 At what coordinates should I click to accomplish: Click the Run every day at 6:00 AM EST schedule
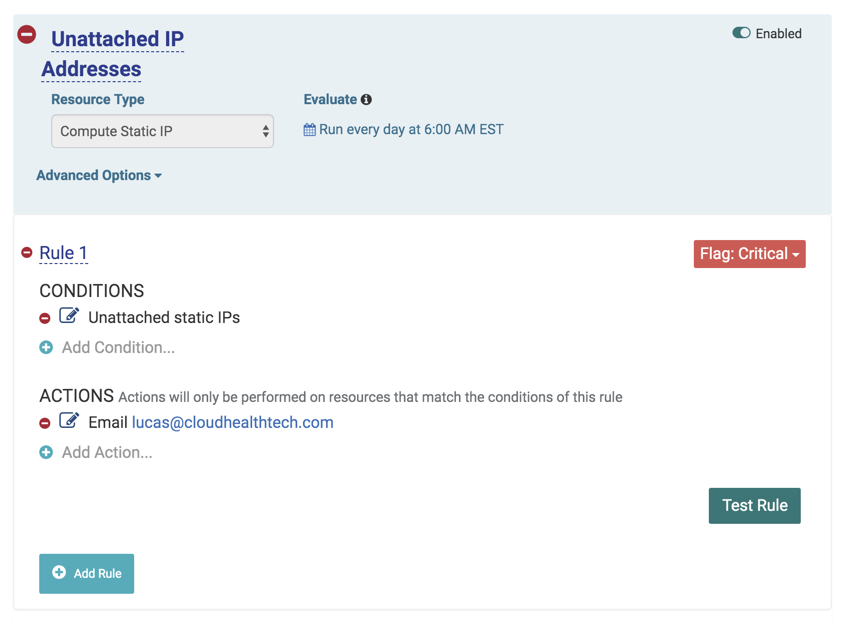coord(411,130)
